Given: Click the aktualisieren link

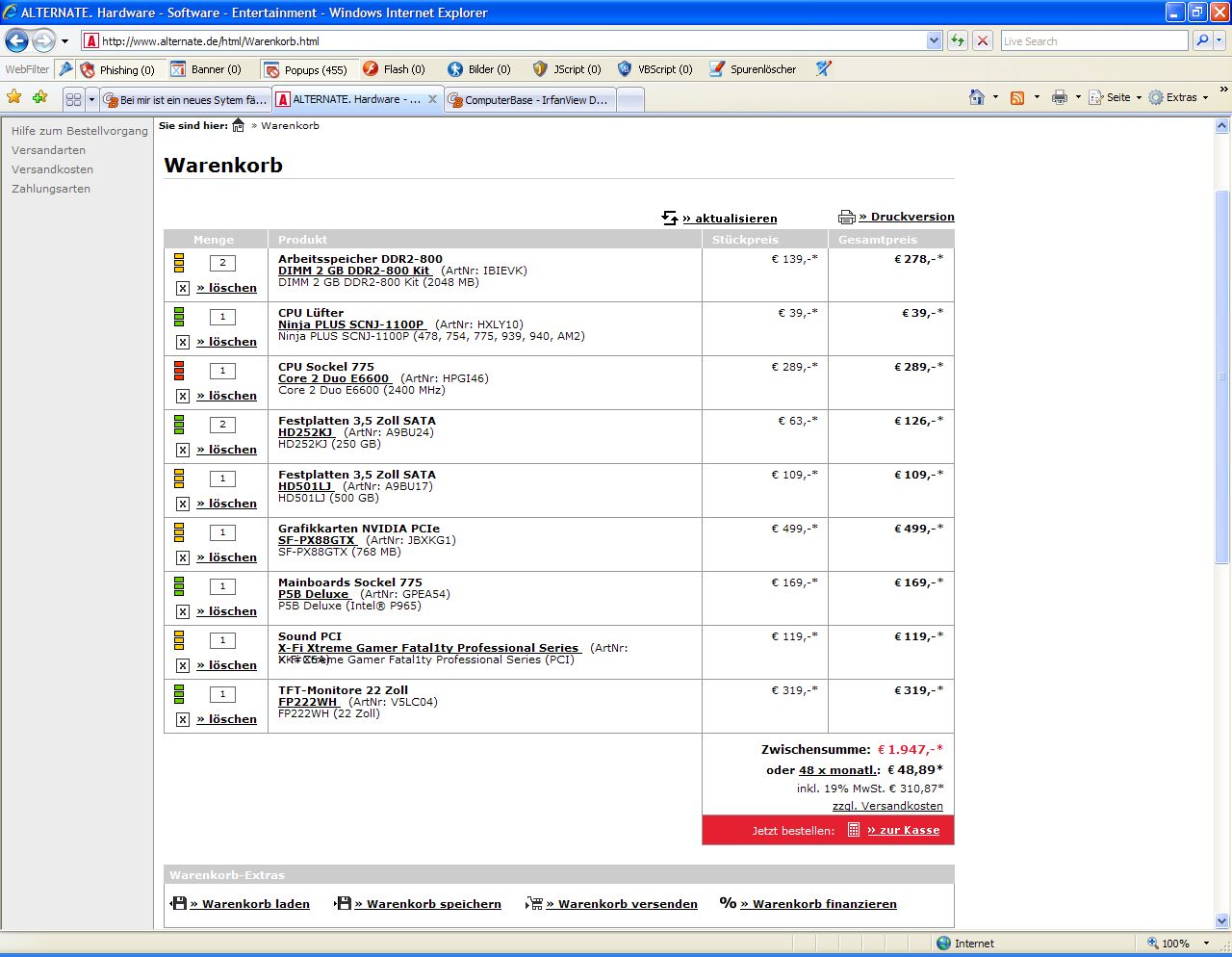Looking at the screenshot, I should point(730,219).
